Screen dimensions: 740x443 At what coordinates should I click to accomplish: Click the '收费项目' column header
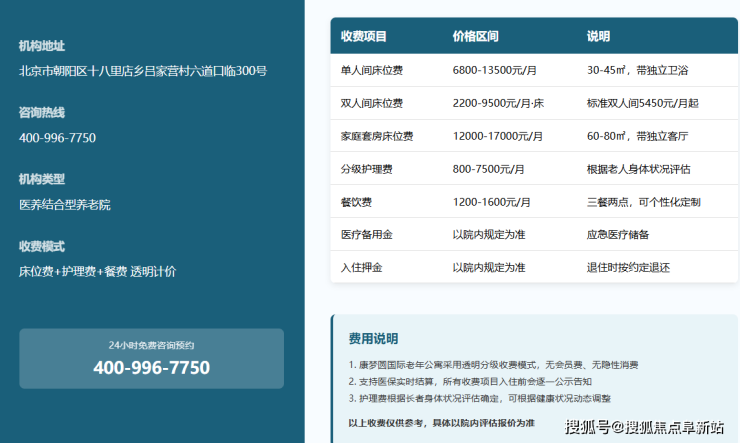(x=363, y=36)
